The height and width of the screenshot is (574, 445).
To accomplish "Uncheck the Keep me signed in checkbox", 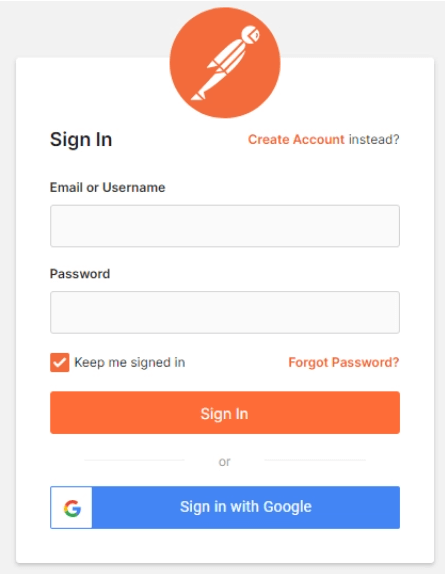I will click(60, 362).
